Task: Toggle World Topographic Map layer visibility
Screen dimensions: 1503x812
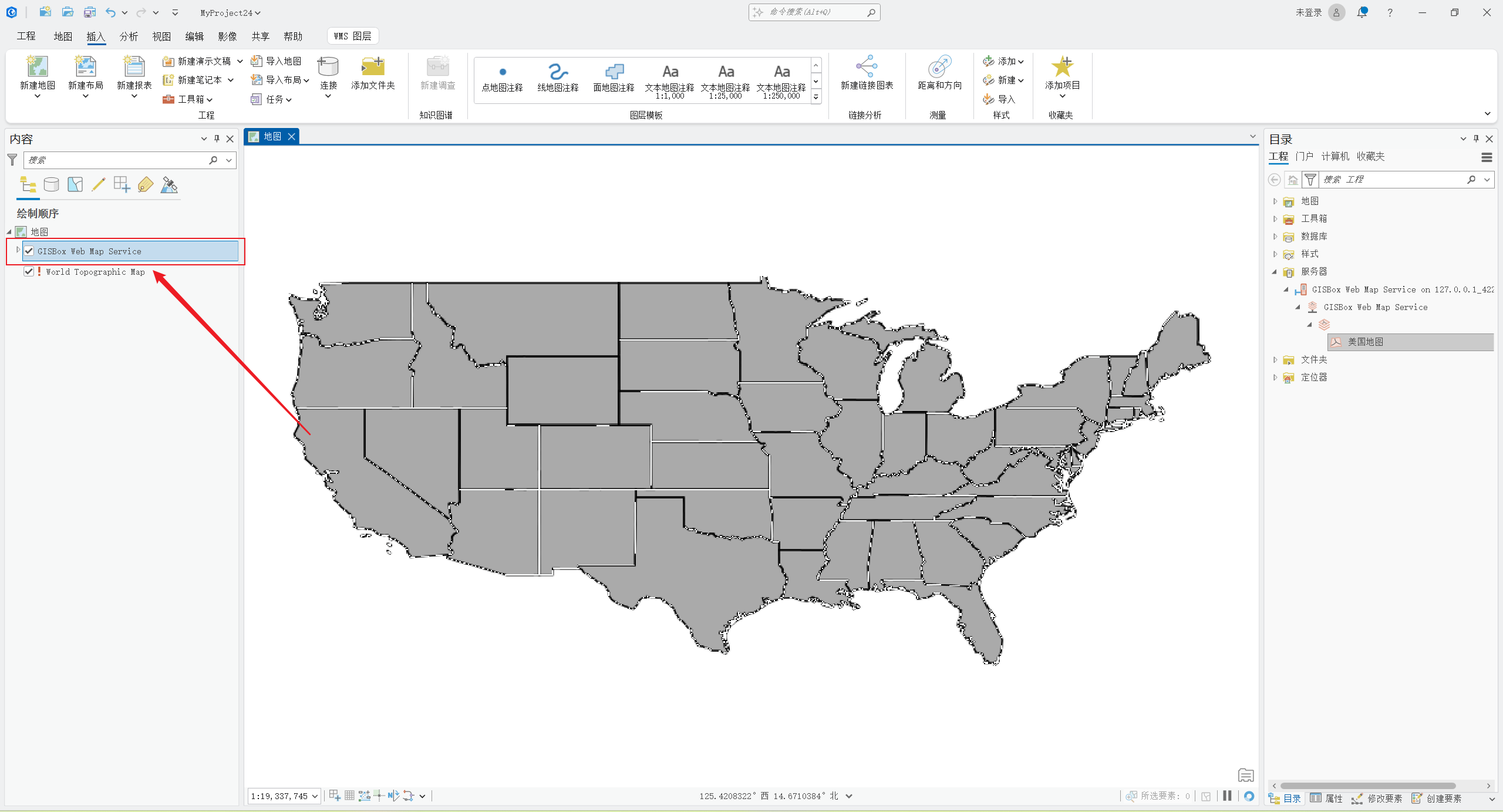Action: tap(29, 271)
